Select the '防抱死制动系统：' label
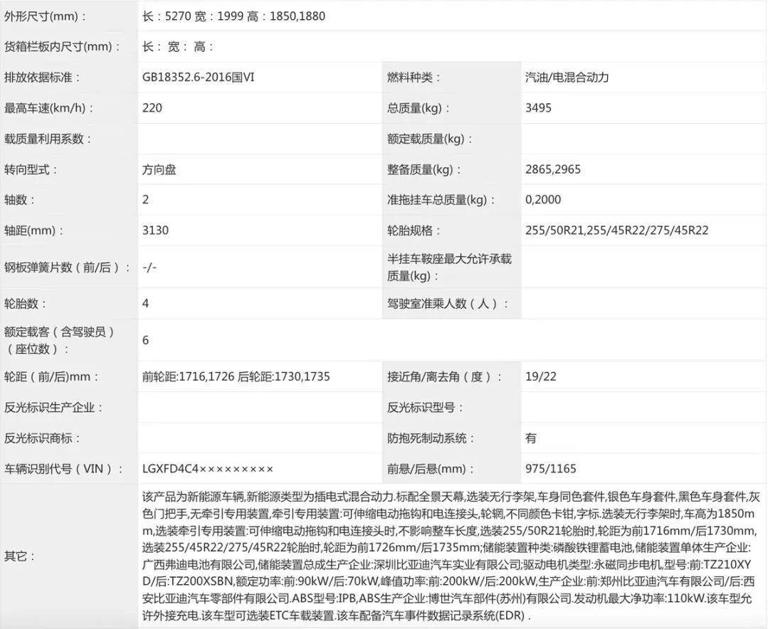The height and width of the screenshot is (629, 768). click(x=431, y=438)
